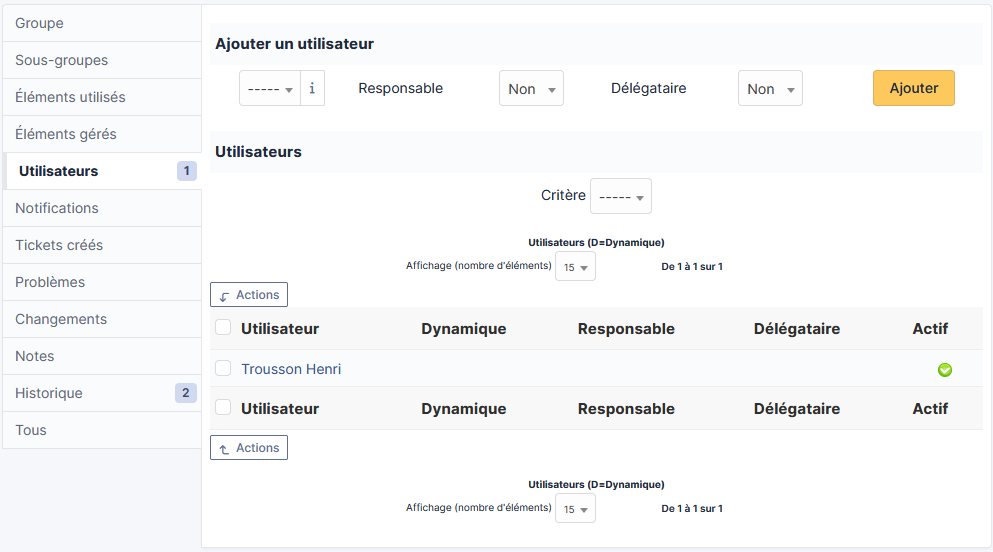Click the info icon beside user dropdown
Screen dimensions: 993x552
[x=312, y=88]
